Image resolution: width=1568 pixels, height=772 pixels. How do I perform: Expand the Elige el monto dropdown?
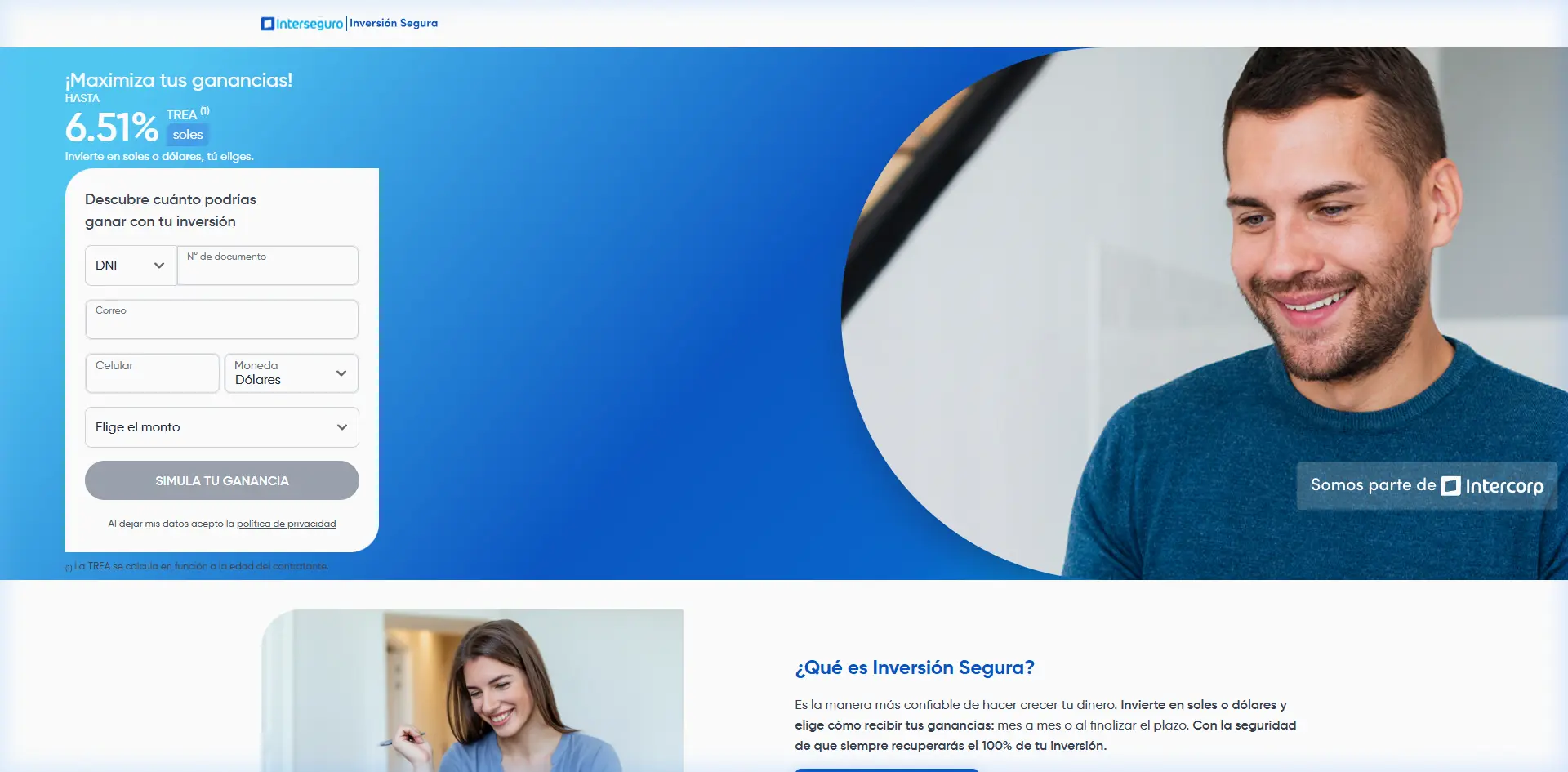[222, 427]
